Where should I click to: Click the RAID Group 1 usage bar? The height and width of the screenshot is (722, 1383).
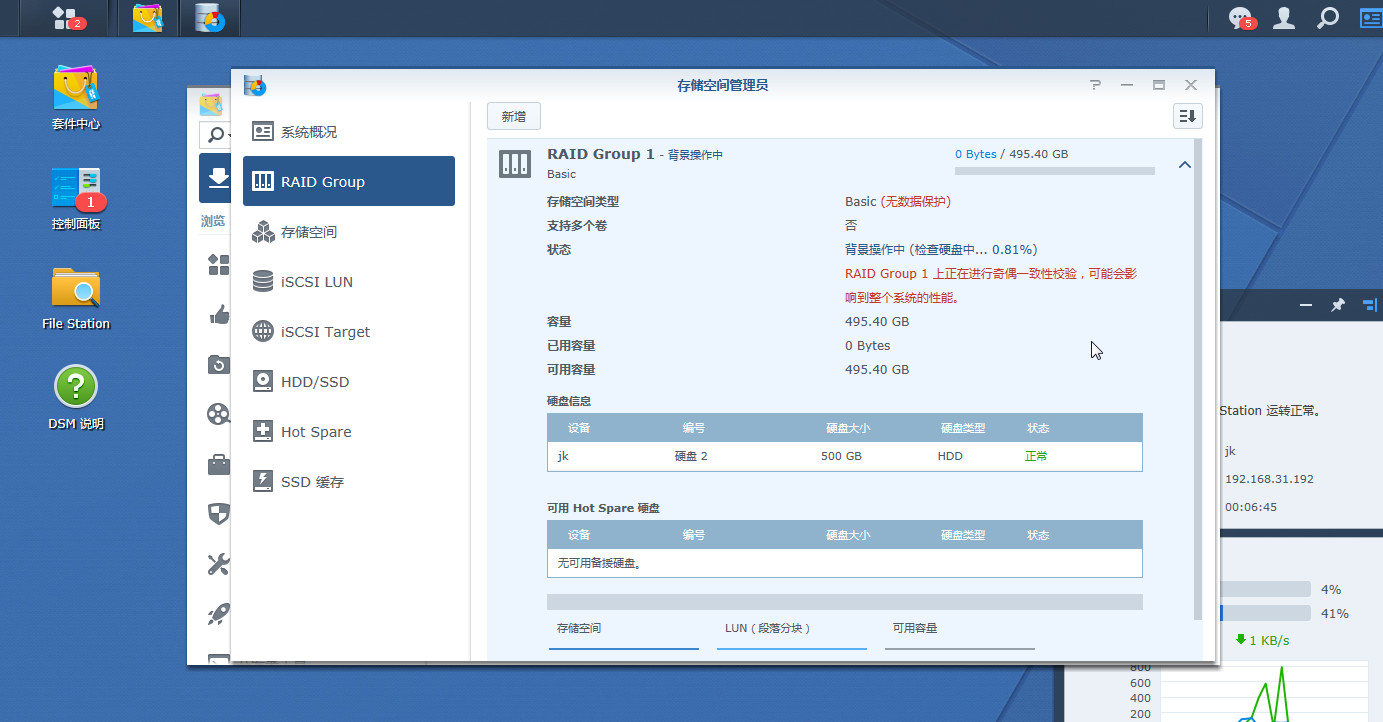(x=1055, y=171)
